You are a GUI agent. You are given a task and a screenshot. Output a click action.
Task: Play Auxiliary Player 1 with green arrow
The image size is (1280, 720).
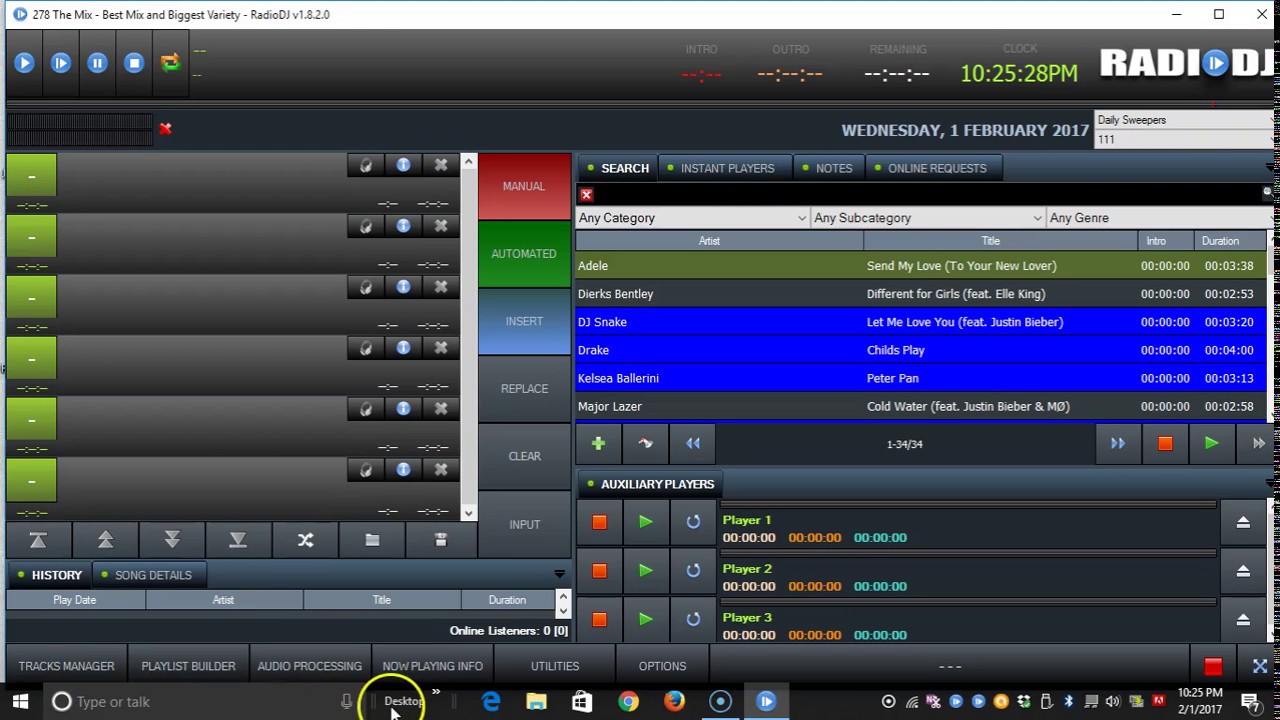pyautogui.click(x=646, y=522)
